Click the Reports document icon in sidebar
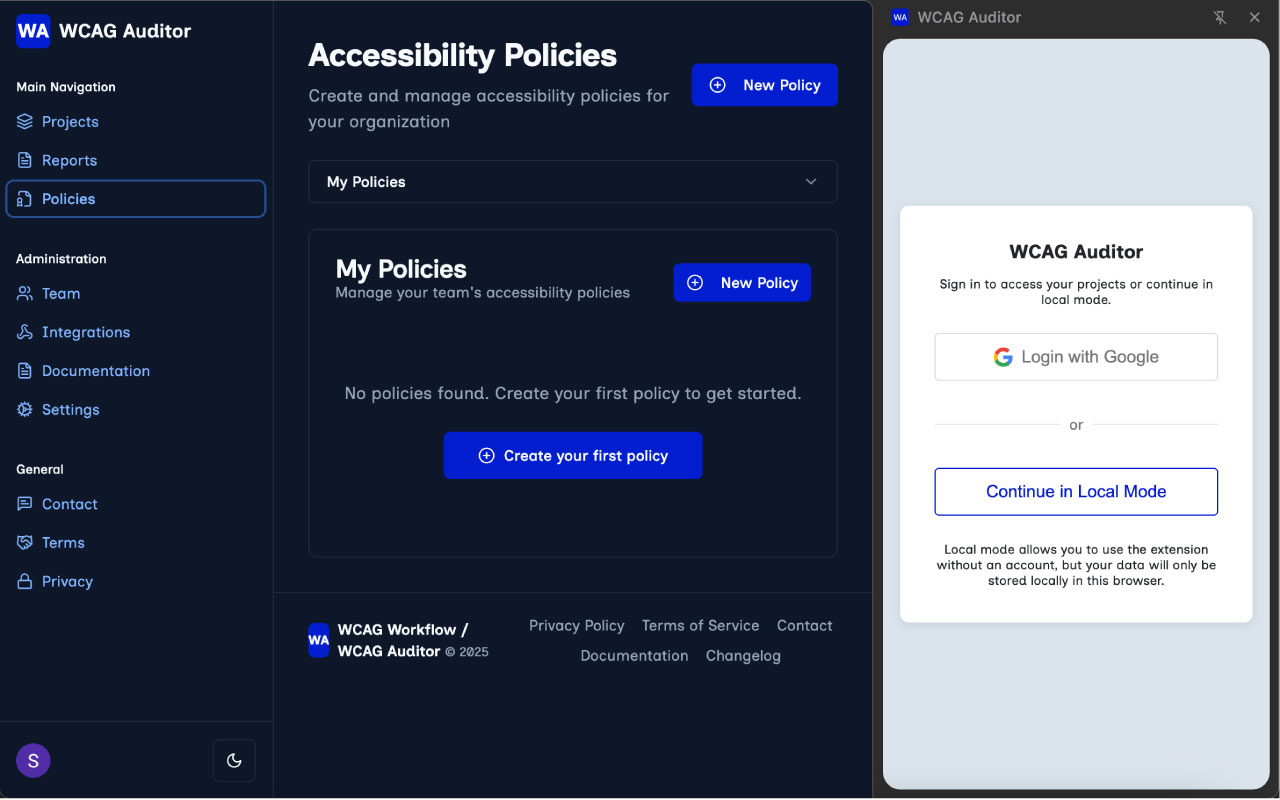Screen dimensions: 1280x800 click(25, 160)
